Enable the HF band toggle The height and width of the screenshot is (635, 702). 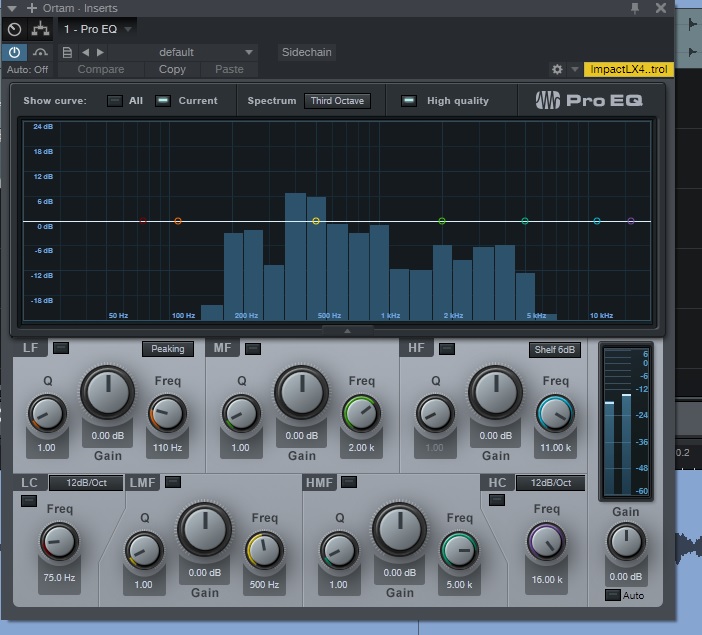point(447,349)
